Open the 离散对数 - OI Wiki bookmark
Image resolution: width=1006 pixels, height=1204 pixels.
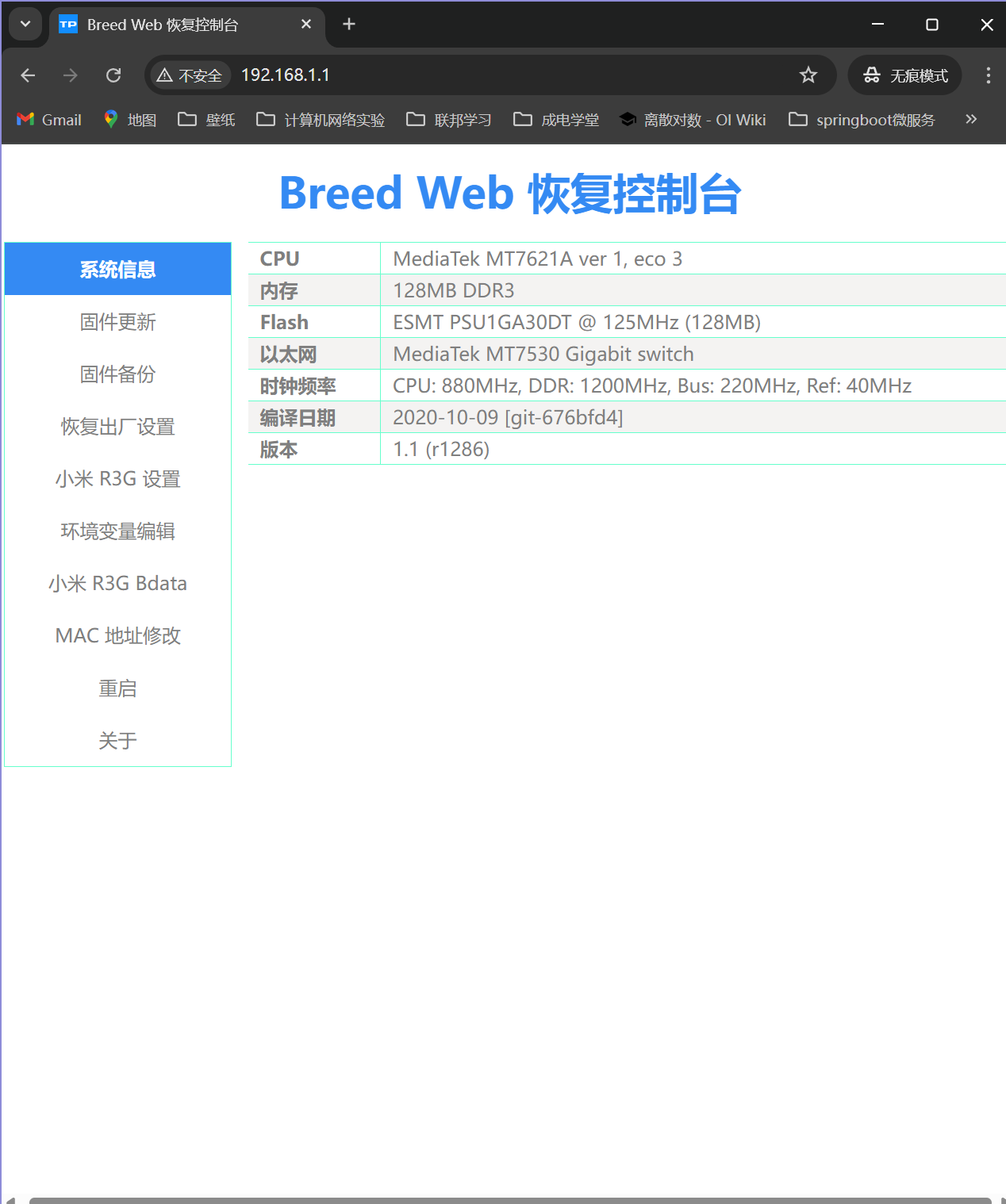click(x=693, y=120)
